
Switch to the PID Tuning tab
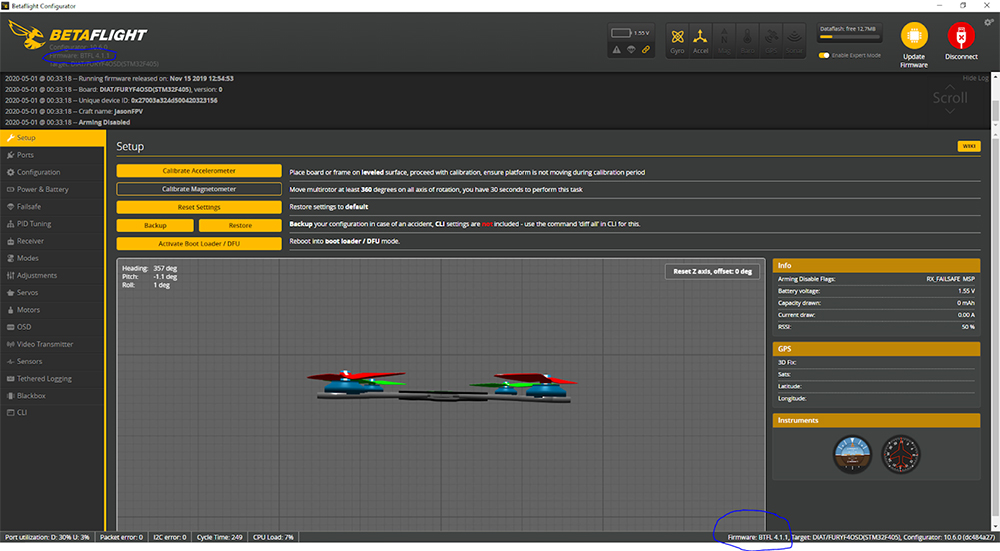pyautogui.click(x=53, y=224)
